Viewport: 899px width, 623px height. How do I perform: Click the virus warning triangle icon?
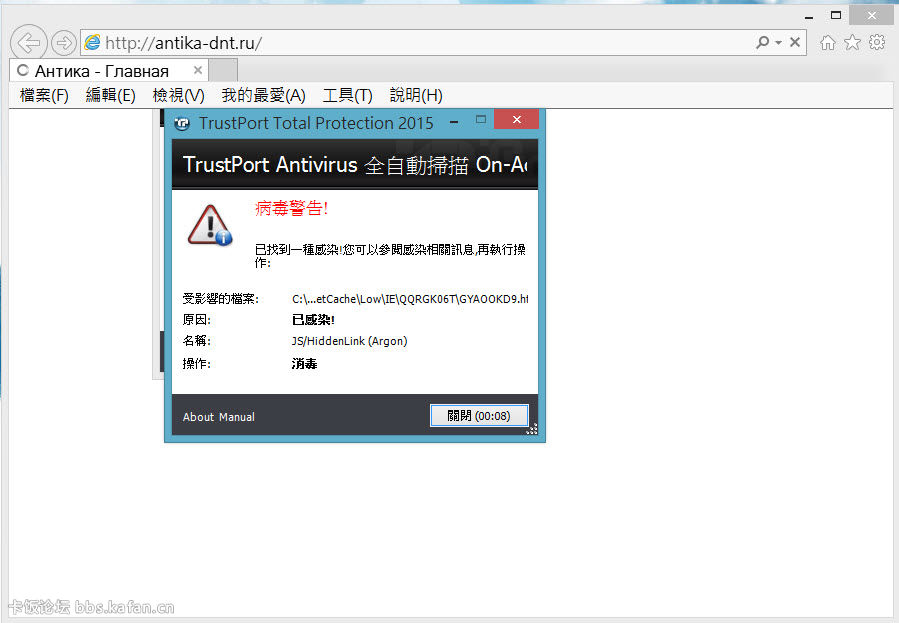pyautogui.click(x=210, y=225)
